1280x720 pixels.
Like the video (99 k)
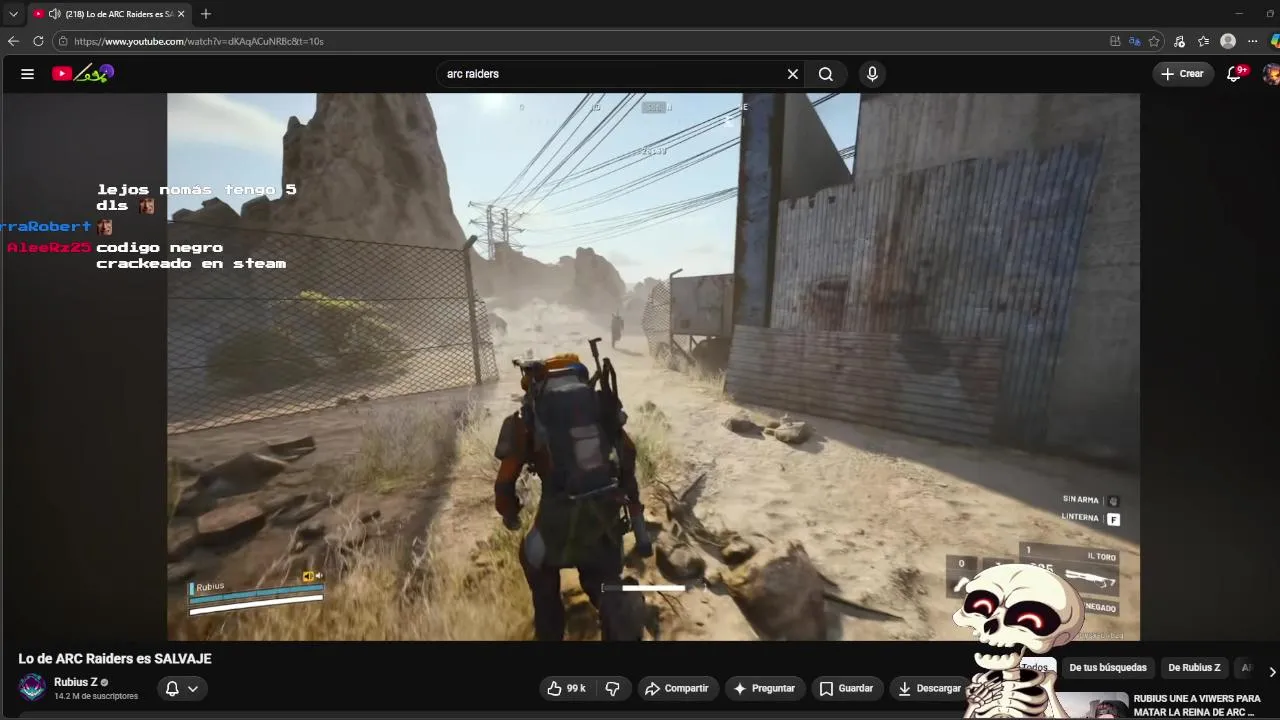pos(566,688)
